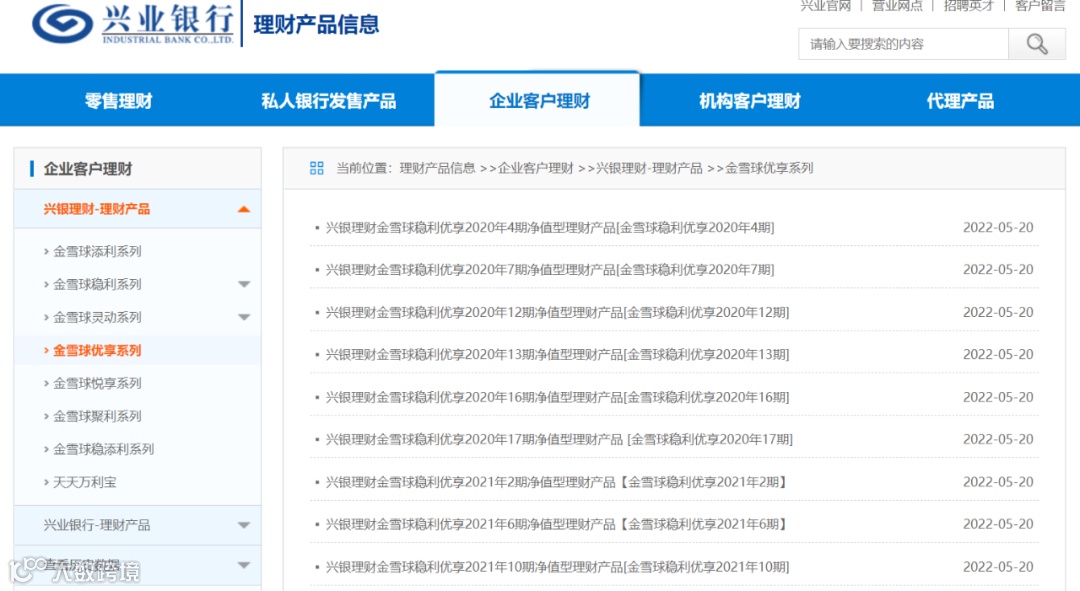This screenshot has width=1080, height=591.
Task: Click the 理财产品信息 header title
Action: [316, 25]
